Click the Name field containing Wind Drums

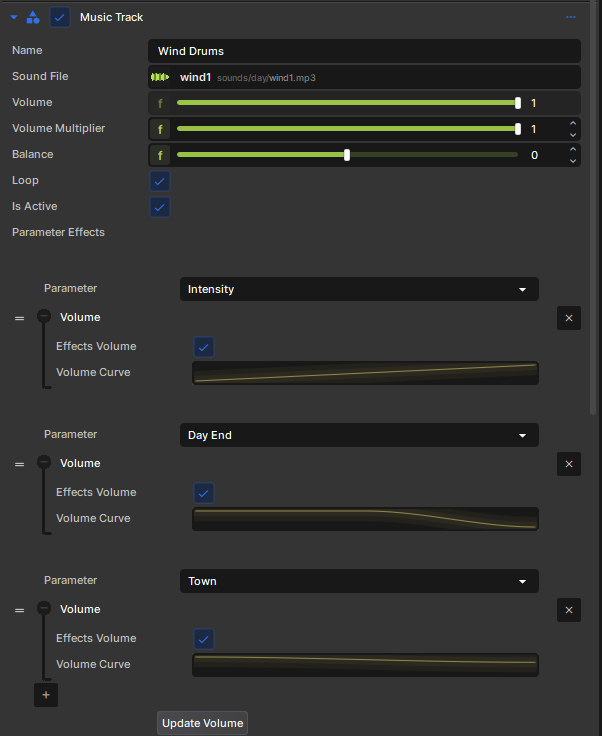pyautogui.click(x=364, y=51)
